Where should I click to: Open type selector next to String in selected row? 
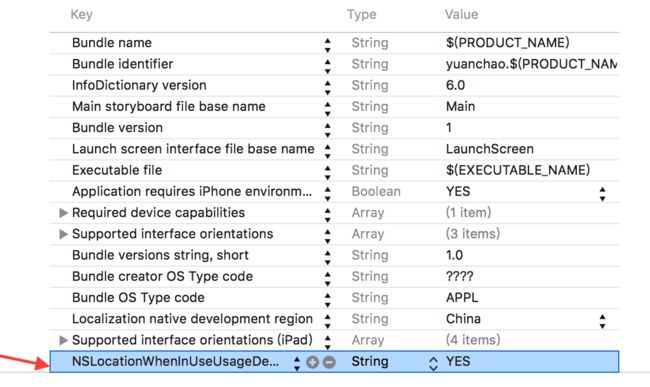[433, 363]
